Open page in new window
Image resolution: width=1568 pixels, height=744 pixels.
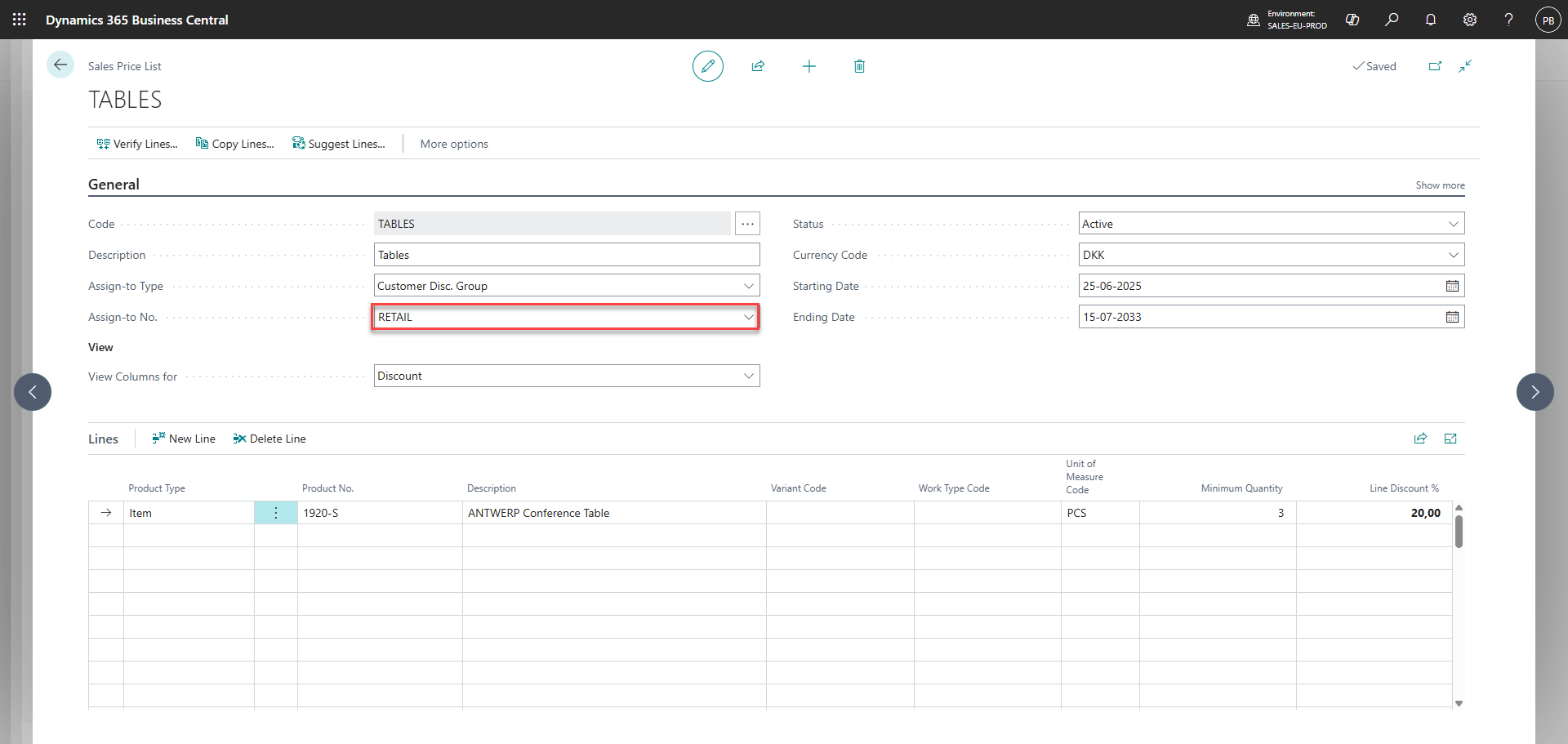(x=1435, y=66)
